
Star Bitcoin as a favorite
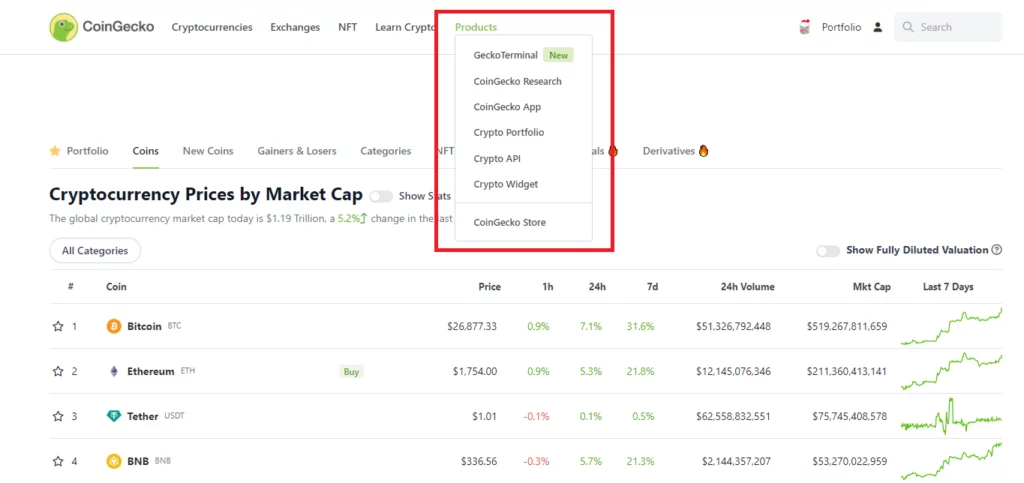click(x=58, y=326)
